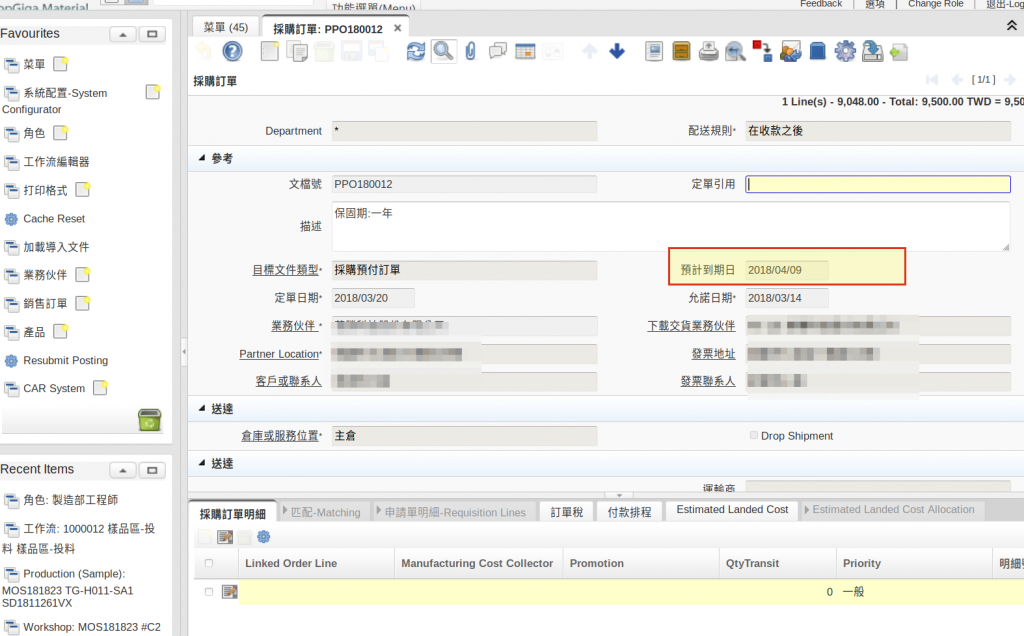Collapse the header with double chevron

pyautogui.click(x=1011, y=25)
